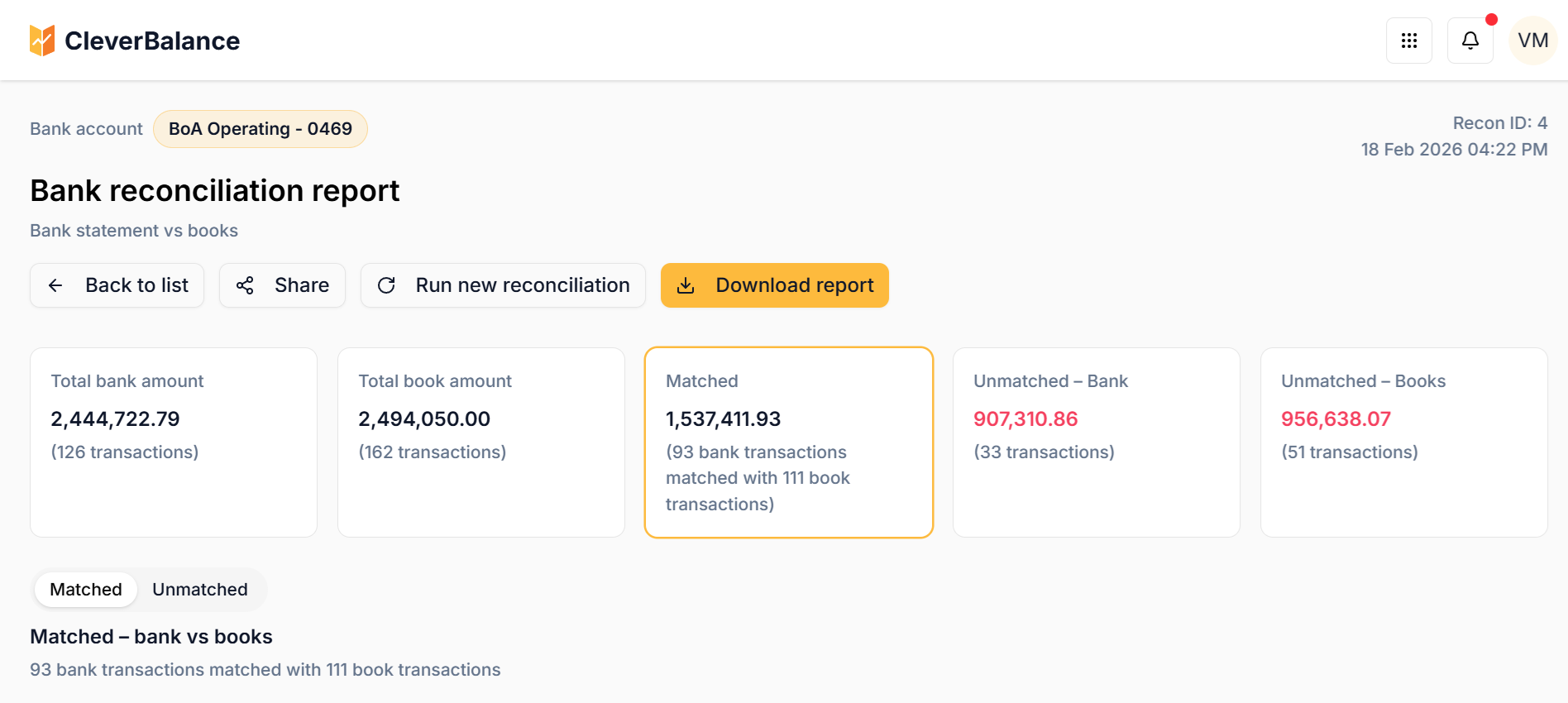Screen dimensions: 1568x703
Task: Run new reconciliation
Action: [503, 285]
